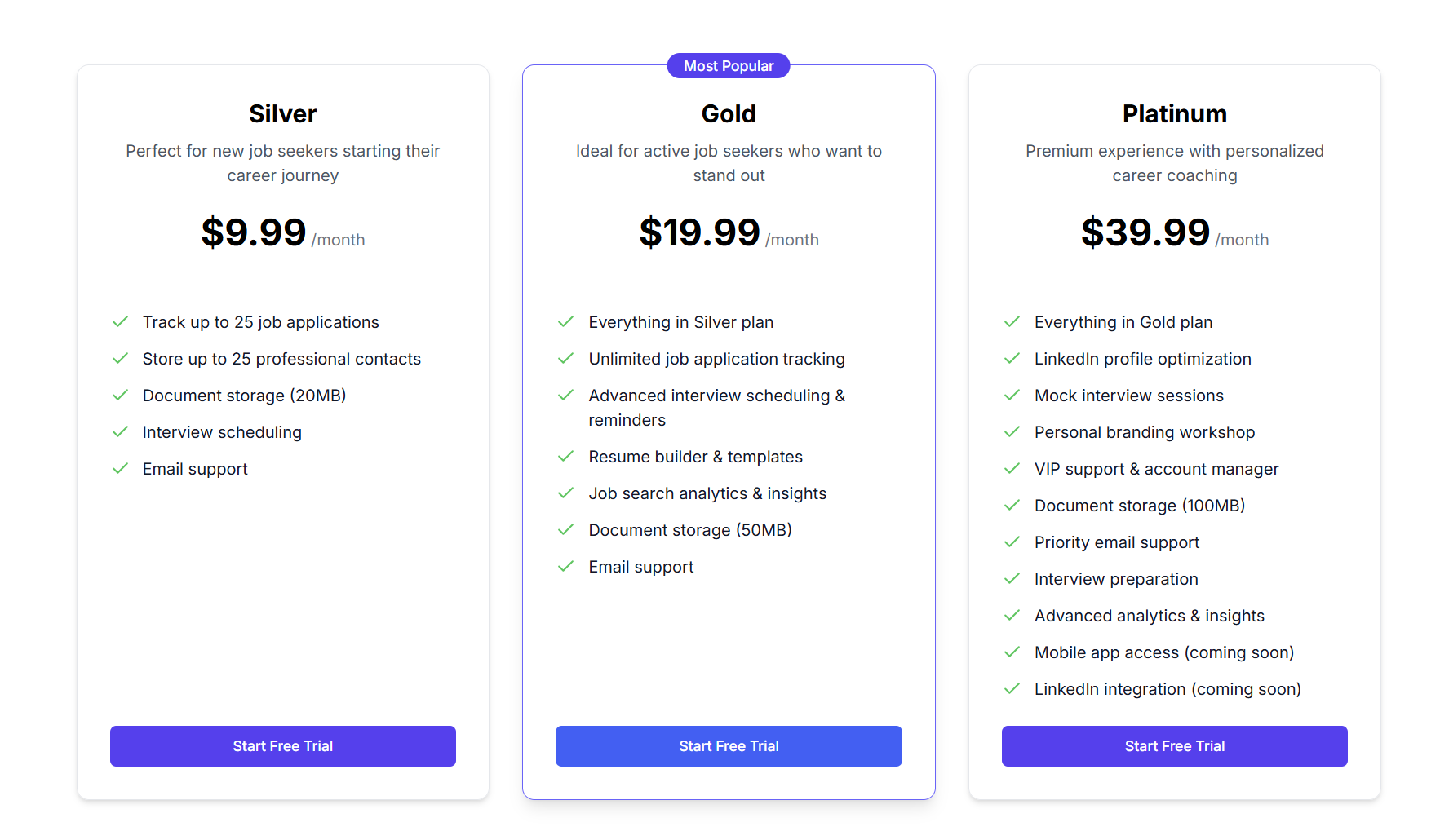Click checkmark beside Job search analytics & insights
Image resolution: width=1440 pixels, height=840 pixels.
point(565,493)
